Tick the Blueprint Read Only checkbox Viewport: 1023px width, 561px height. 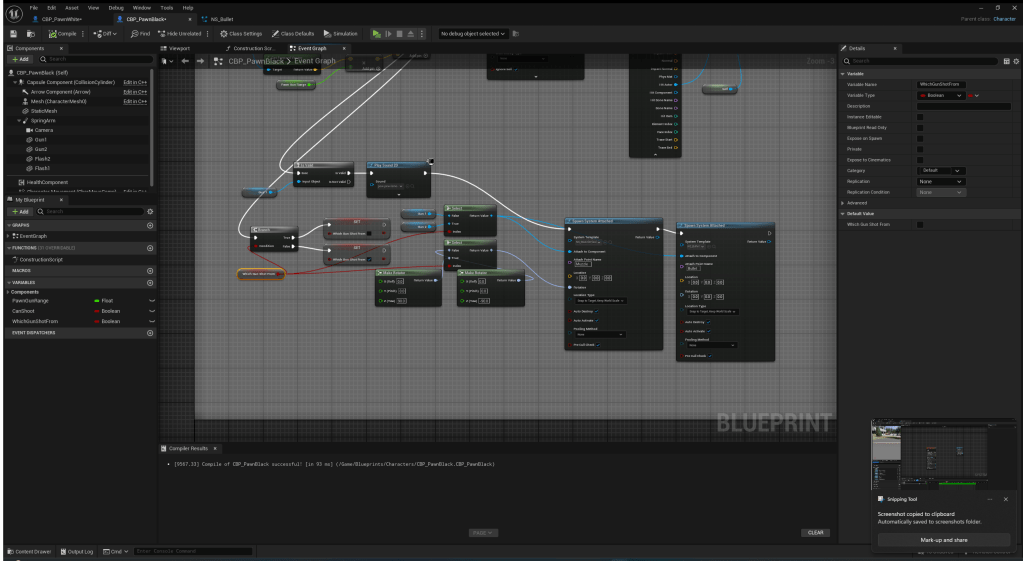click(x=921, y=128)
